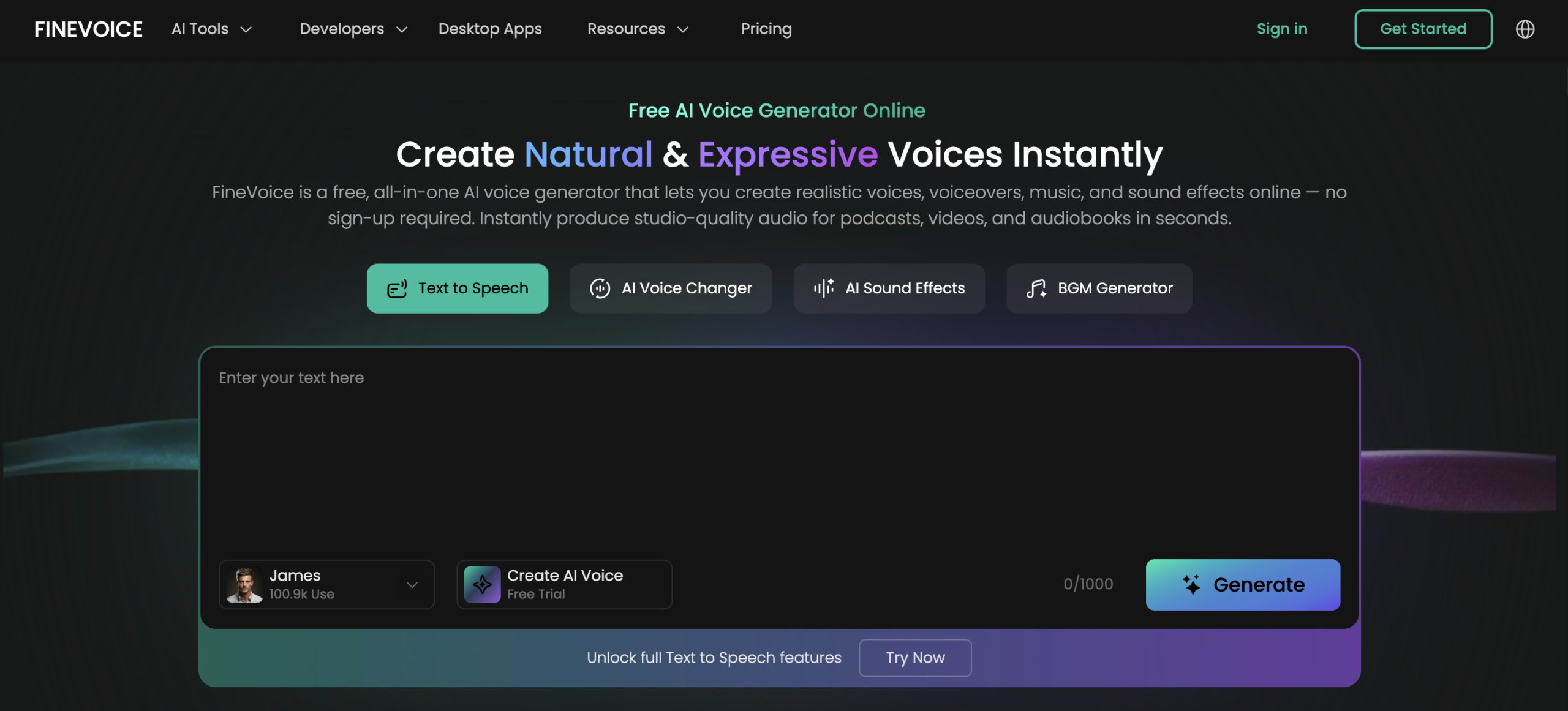Go to the Pricing page
This screenshot has width=1568, height=711.
click(x=766, y=29)
